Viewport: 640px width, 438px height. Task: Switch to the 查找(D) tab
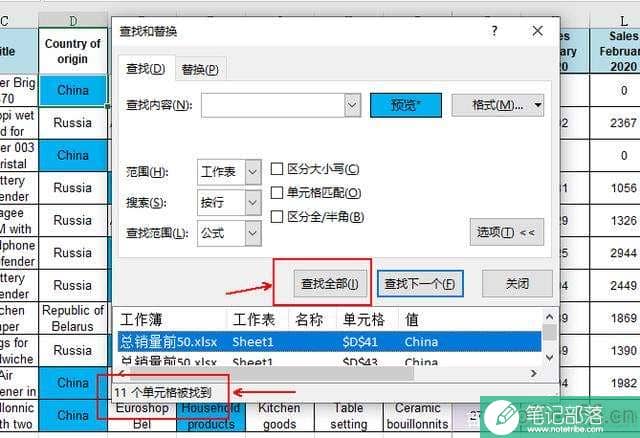146,69
